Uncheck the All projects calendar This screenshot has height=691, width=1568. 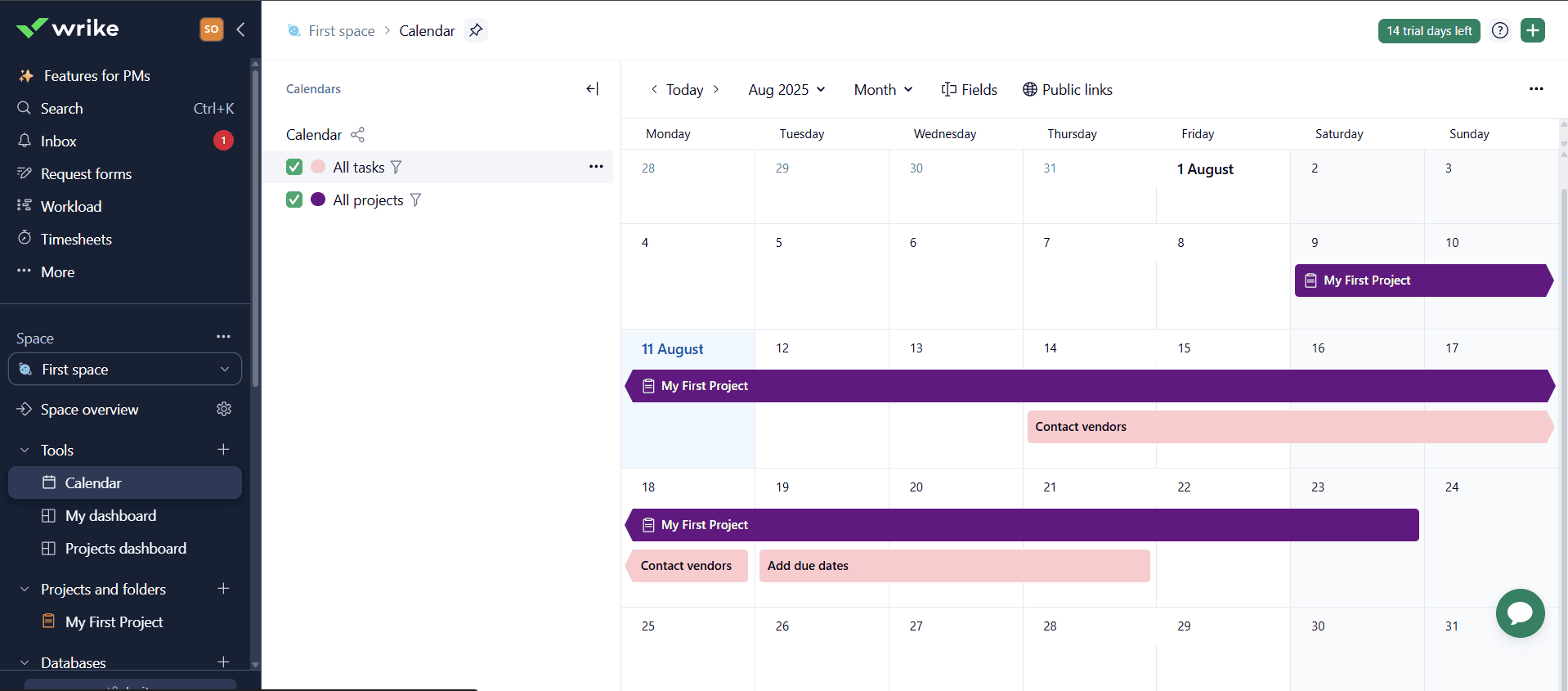tap(294, 200)
